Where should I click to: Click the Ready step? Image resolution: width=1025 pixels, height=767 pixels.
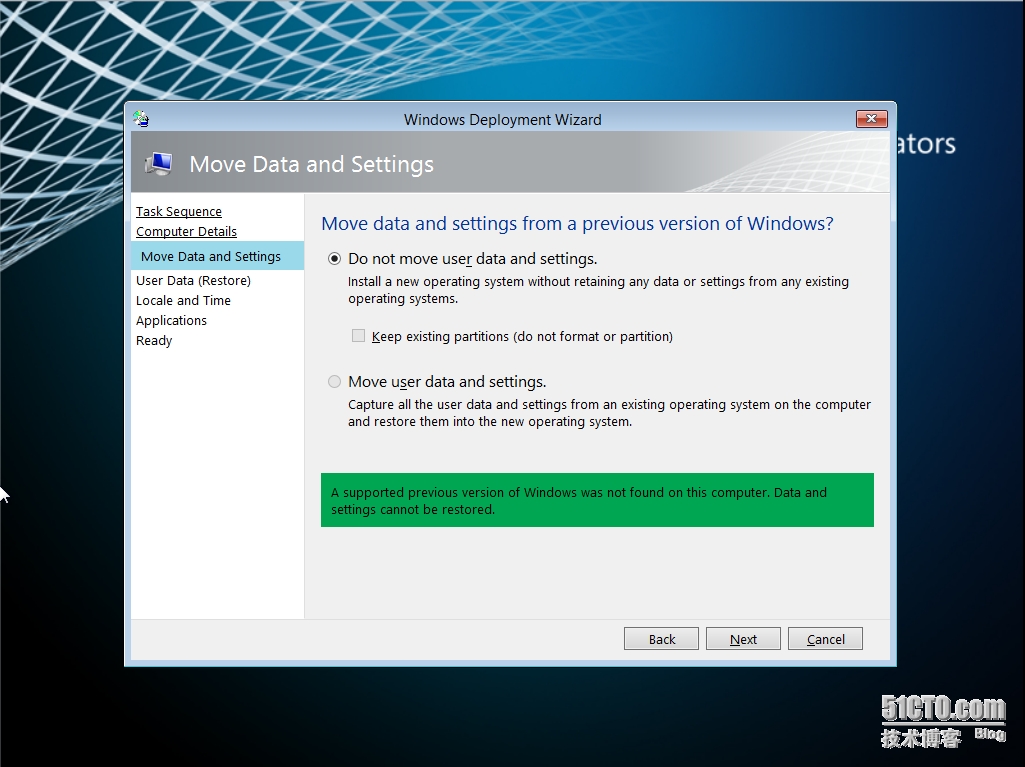point(154,341)
